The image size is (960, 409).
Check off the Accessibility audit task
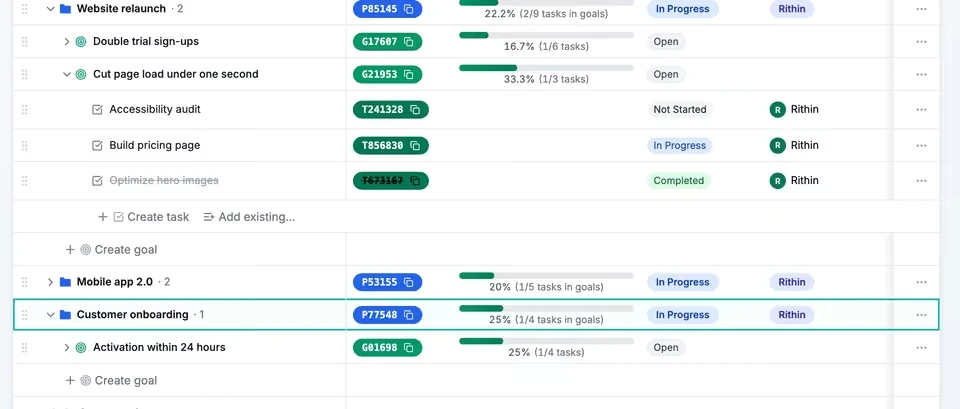(97, 110)
